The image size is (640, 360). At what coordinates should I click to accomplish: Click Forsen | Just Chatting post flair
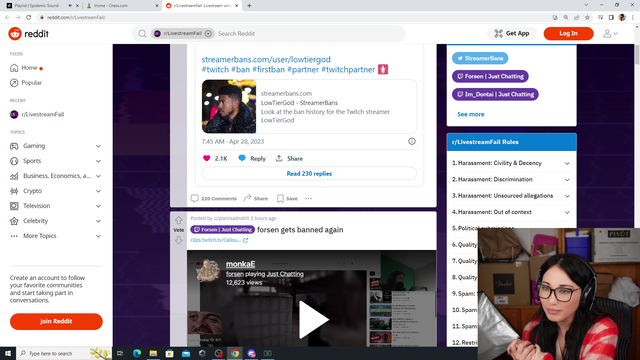click(x=222, y=230)
